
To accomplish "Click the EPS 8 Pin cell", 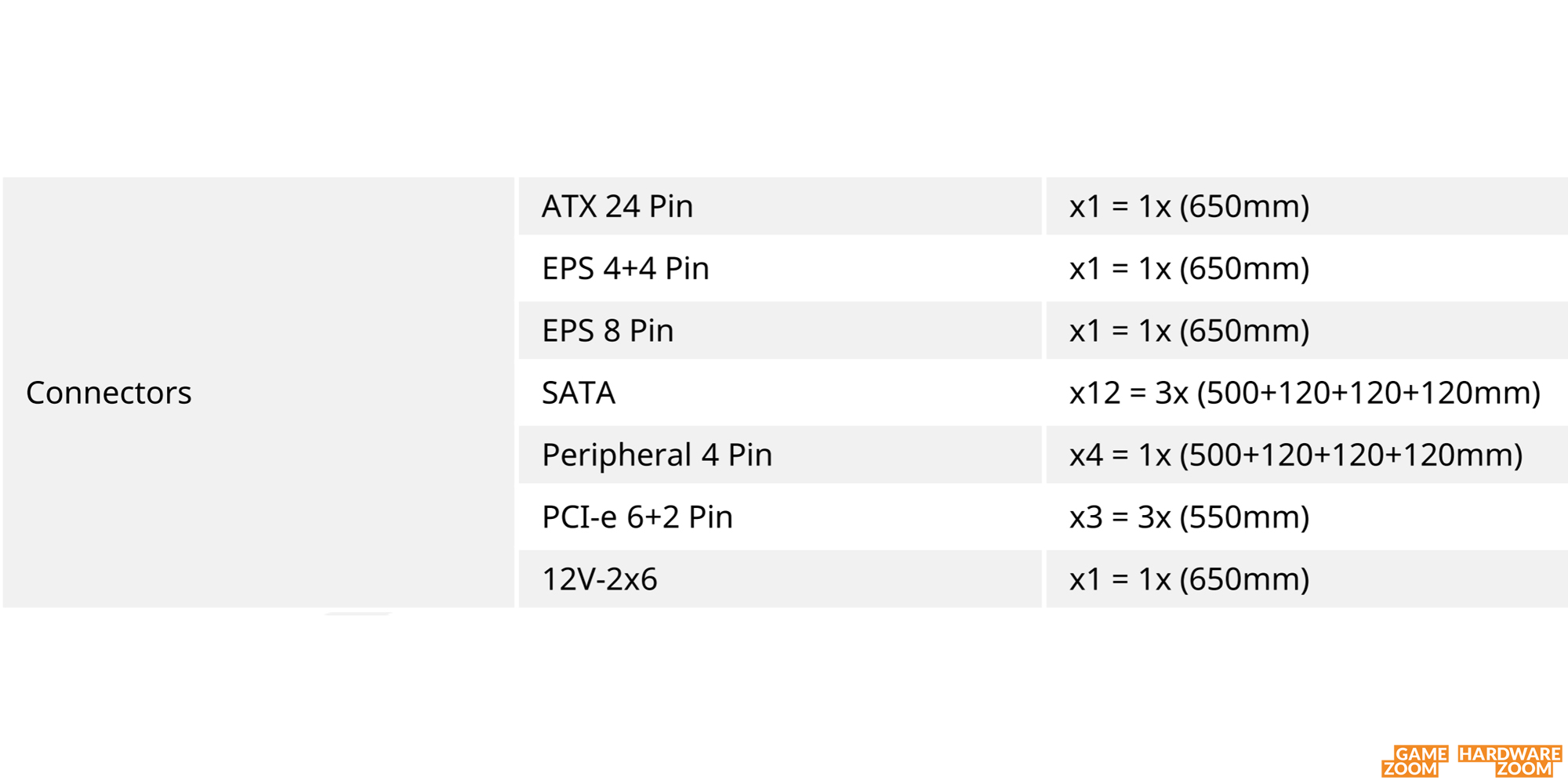I will coord(780,330).
